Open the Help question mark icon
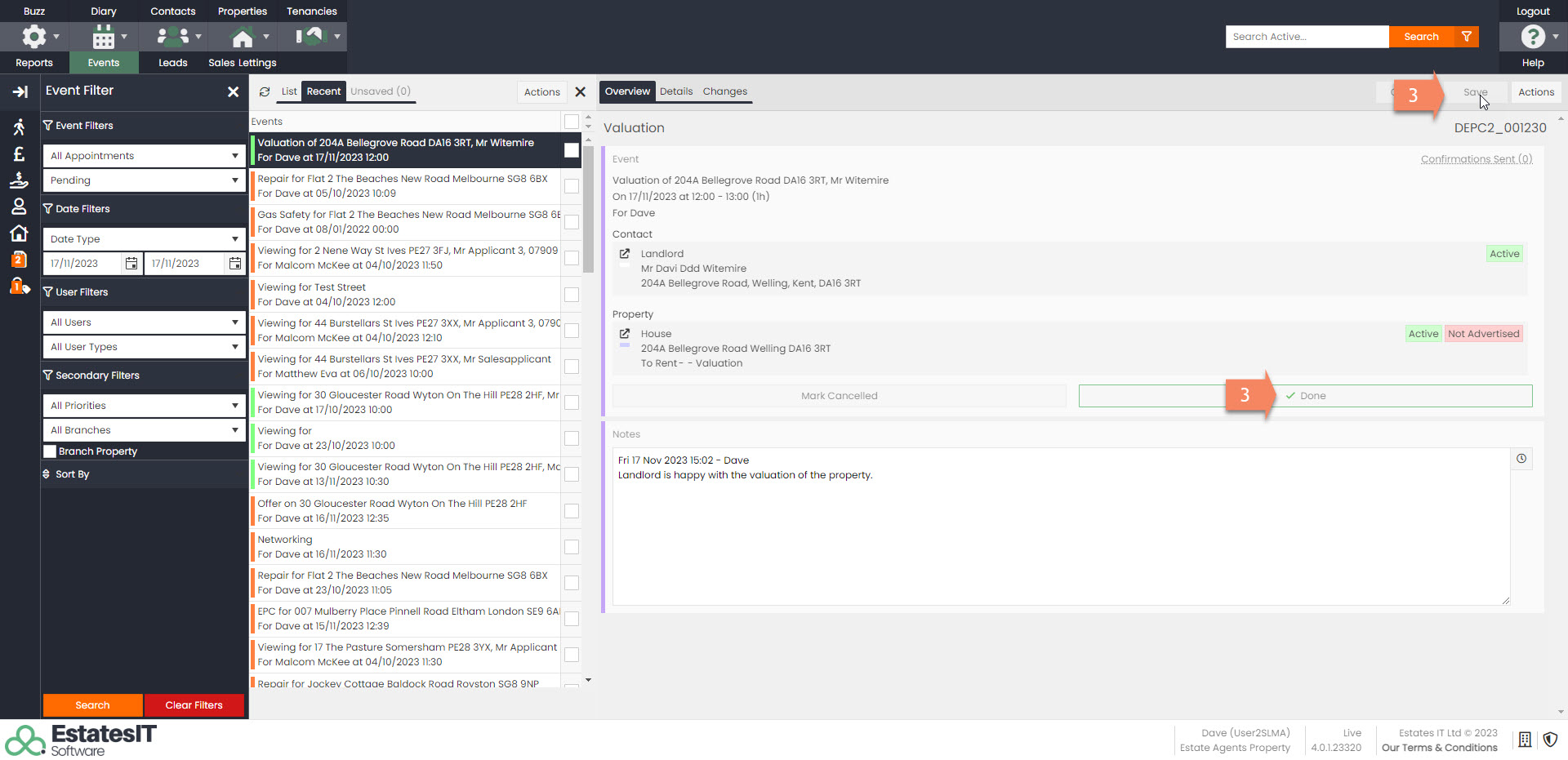Image resolution: width=1568 pixels, height=760 pixels. click(1532, 37)
